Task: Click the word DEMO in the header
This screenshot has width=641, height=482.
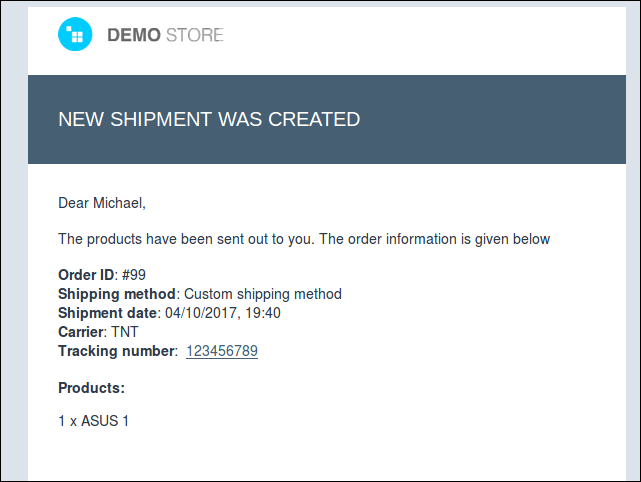Action: tap(134, 35)
